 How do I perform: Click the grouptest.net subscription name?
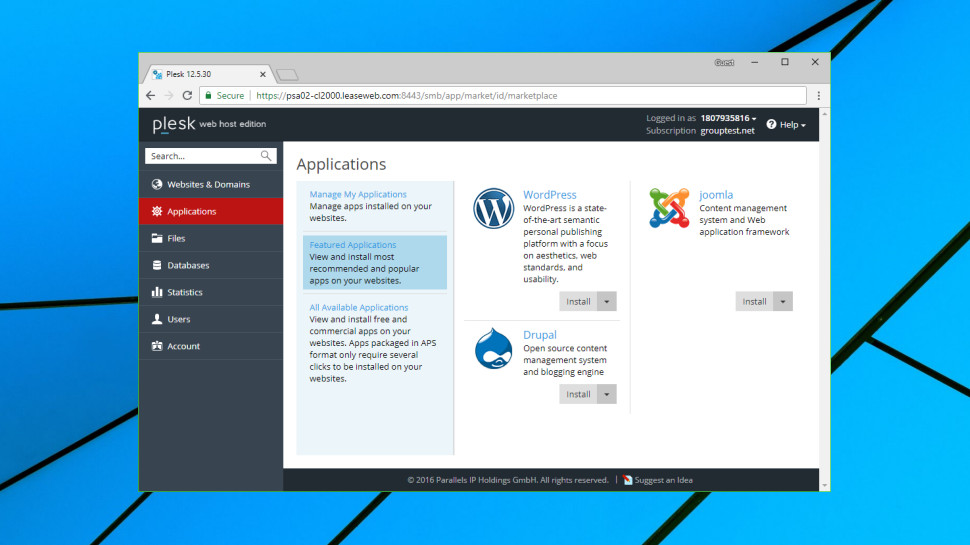728,131
